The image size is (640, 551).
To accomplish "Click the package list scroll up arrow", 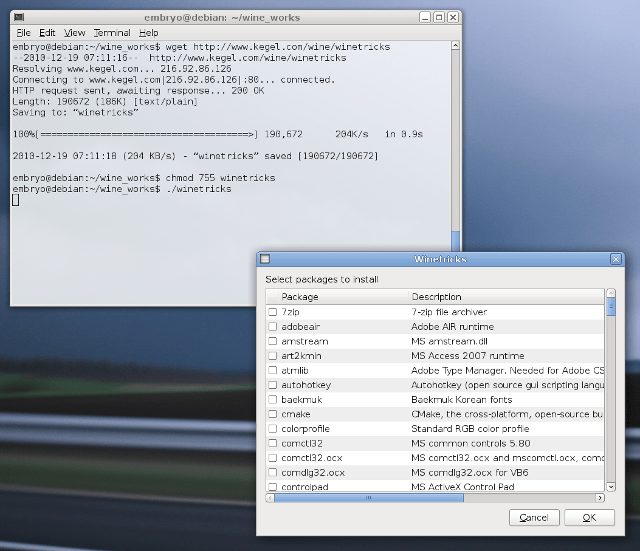I will point(611,293).
